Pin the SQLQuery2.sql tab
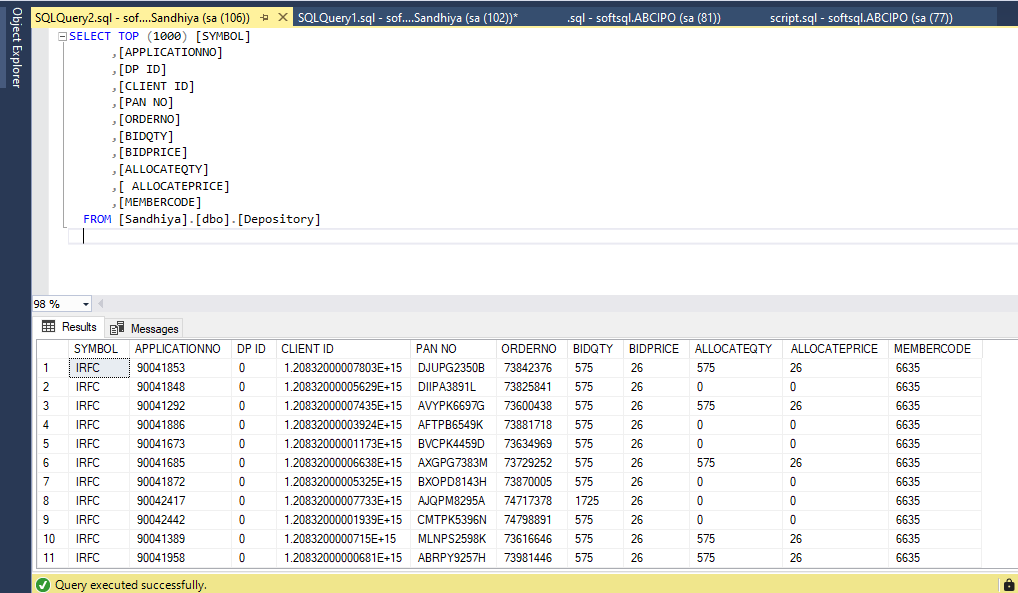The height and width of the screenshot is (593, 1018). coord(264,18)
